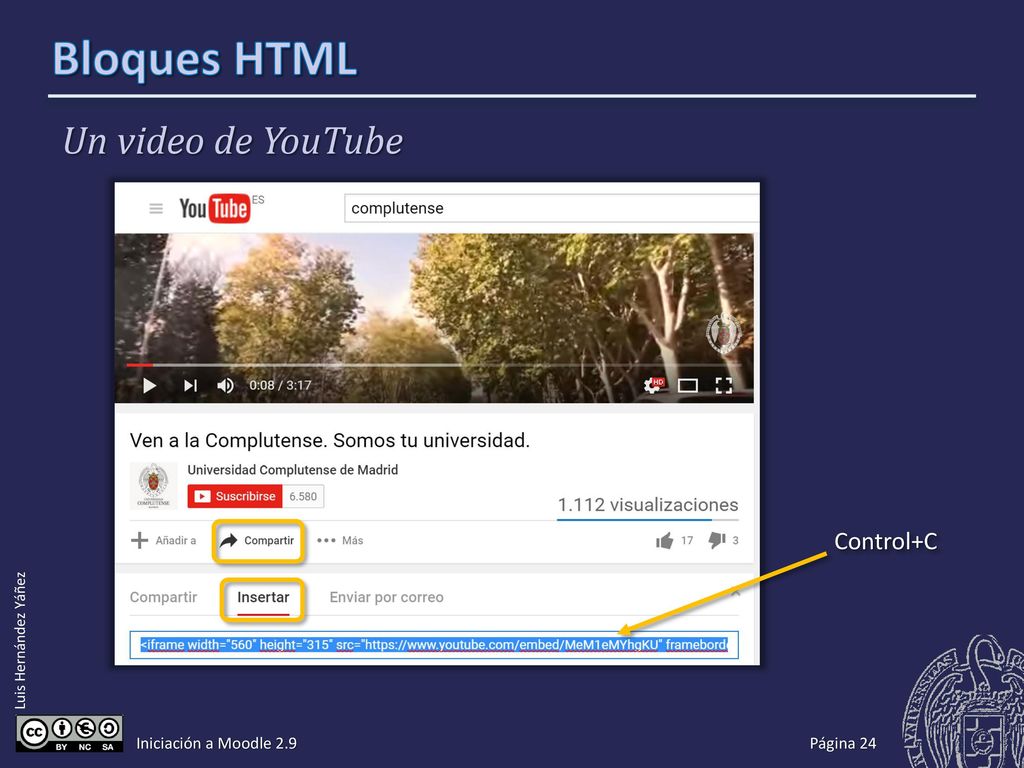
Task: Collapse the share panel with the chevron
Action: [x=735, y=593]
